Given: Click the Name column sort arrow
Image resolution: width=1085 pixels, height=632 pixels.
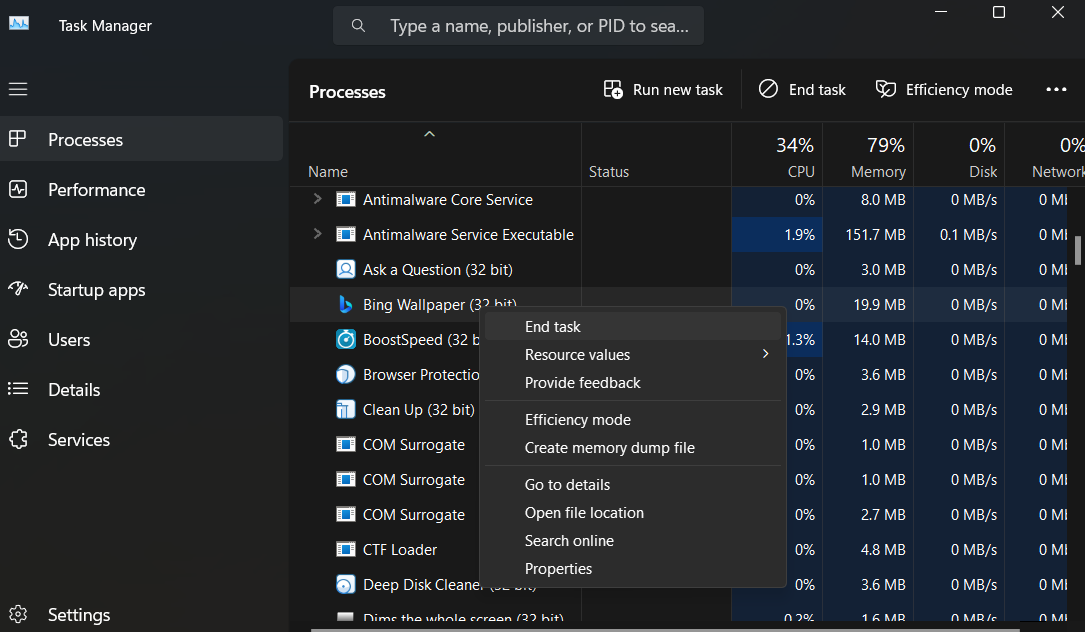Looking at the screenshot, I should click(x=429, y=132).
